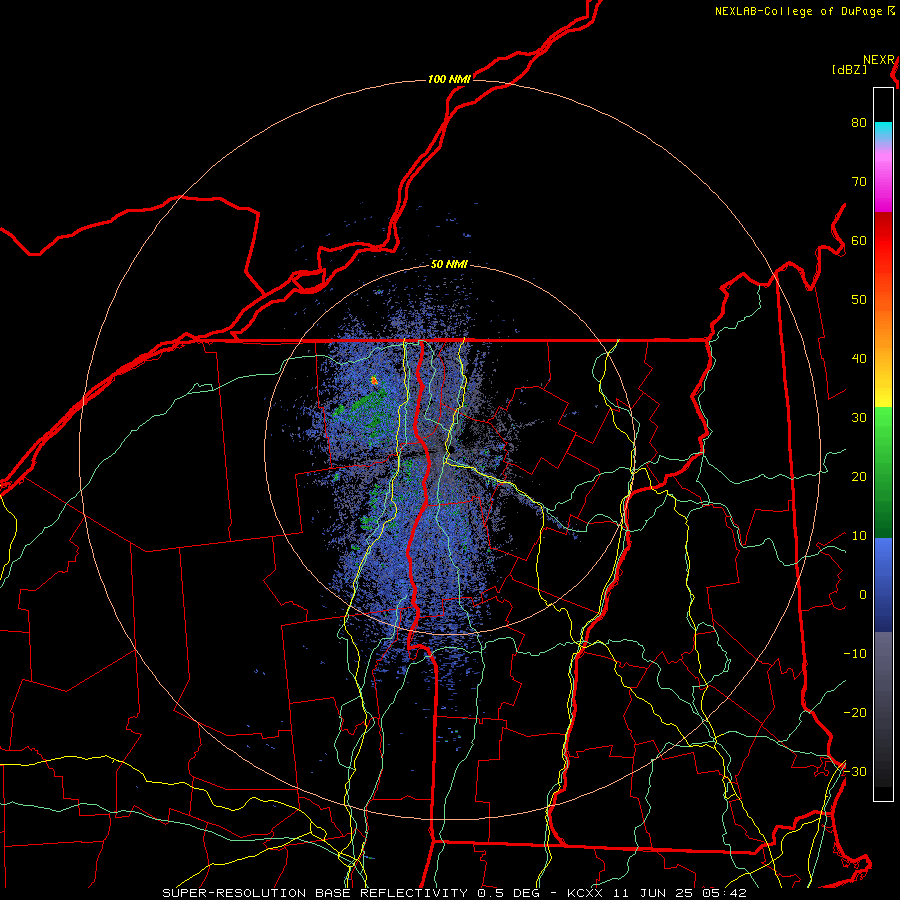Click the 50 value on the dBZ scale
The width and height of the screenshot is (900, 900).
tap(859, 300)
